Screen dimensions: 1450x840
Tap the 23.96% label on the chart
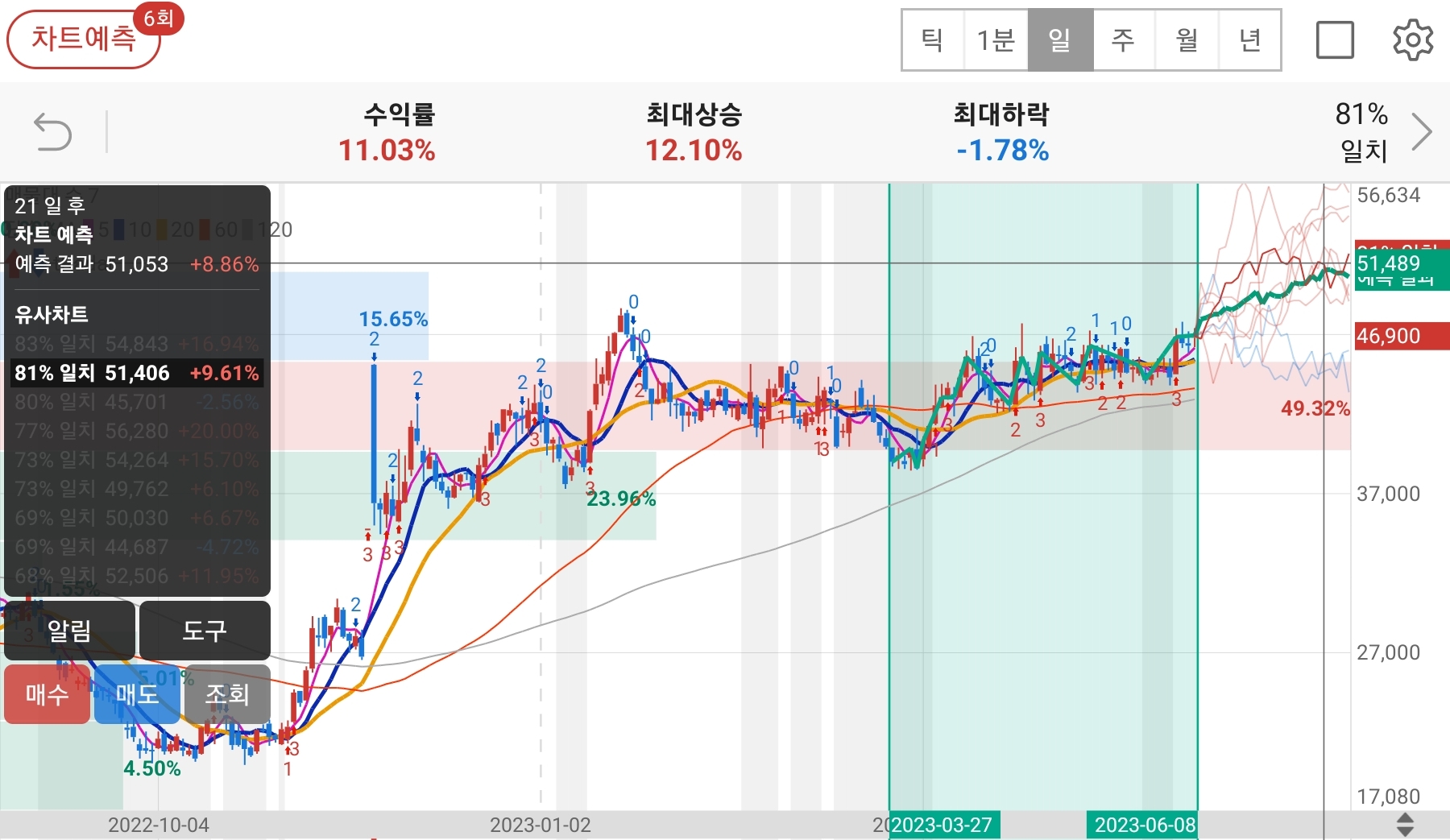621,499
